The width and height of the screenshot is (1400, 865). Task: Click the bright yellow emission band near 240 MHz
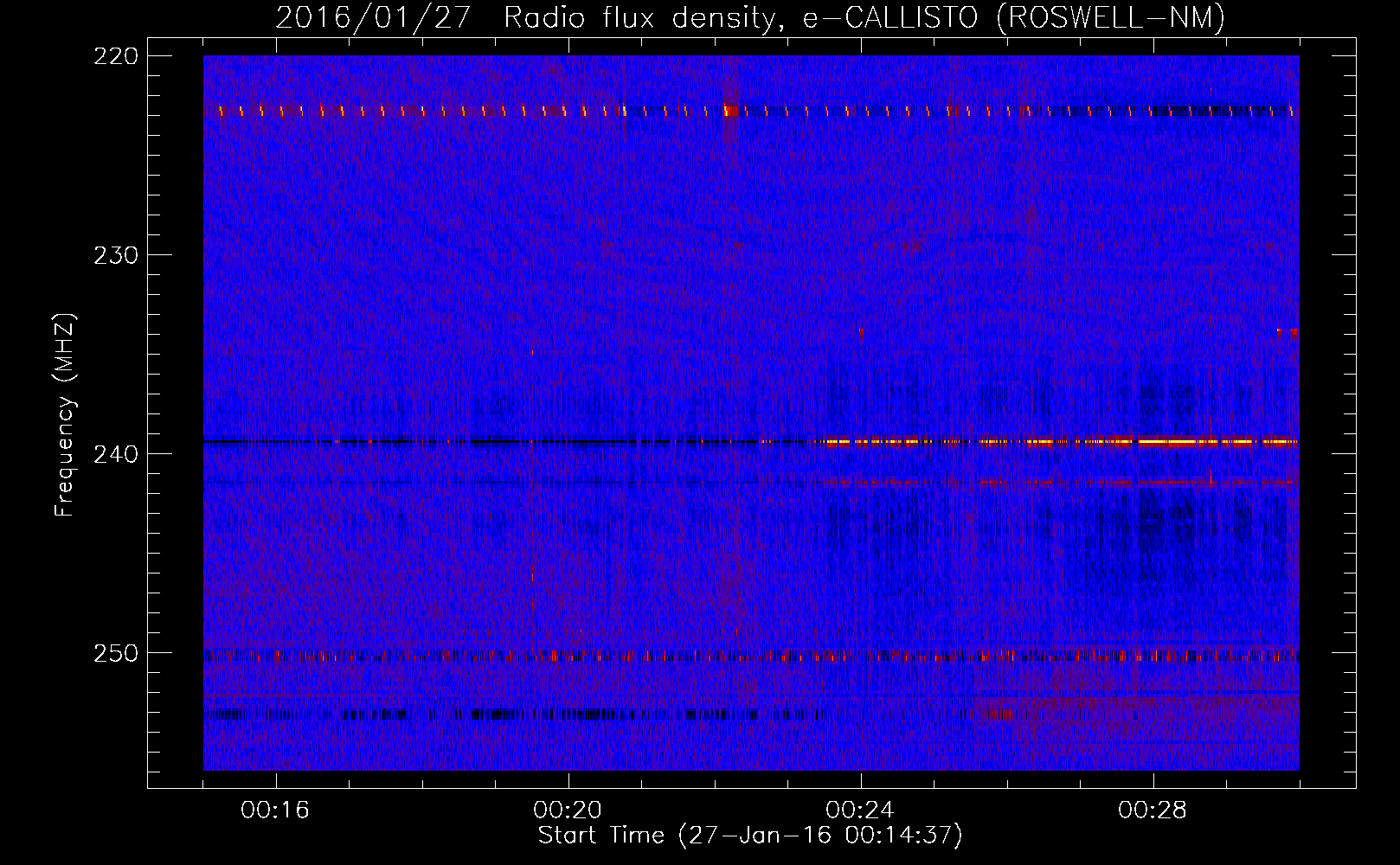point(1060,442)
